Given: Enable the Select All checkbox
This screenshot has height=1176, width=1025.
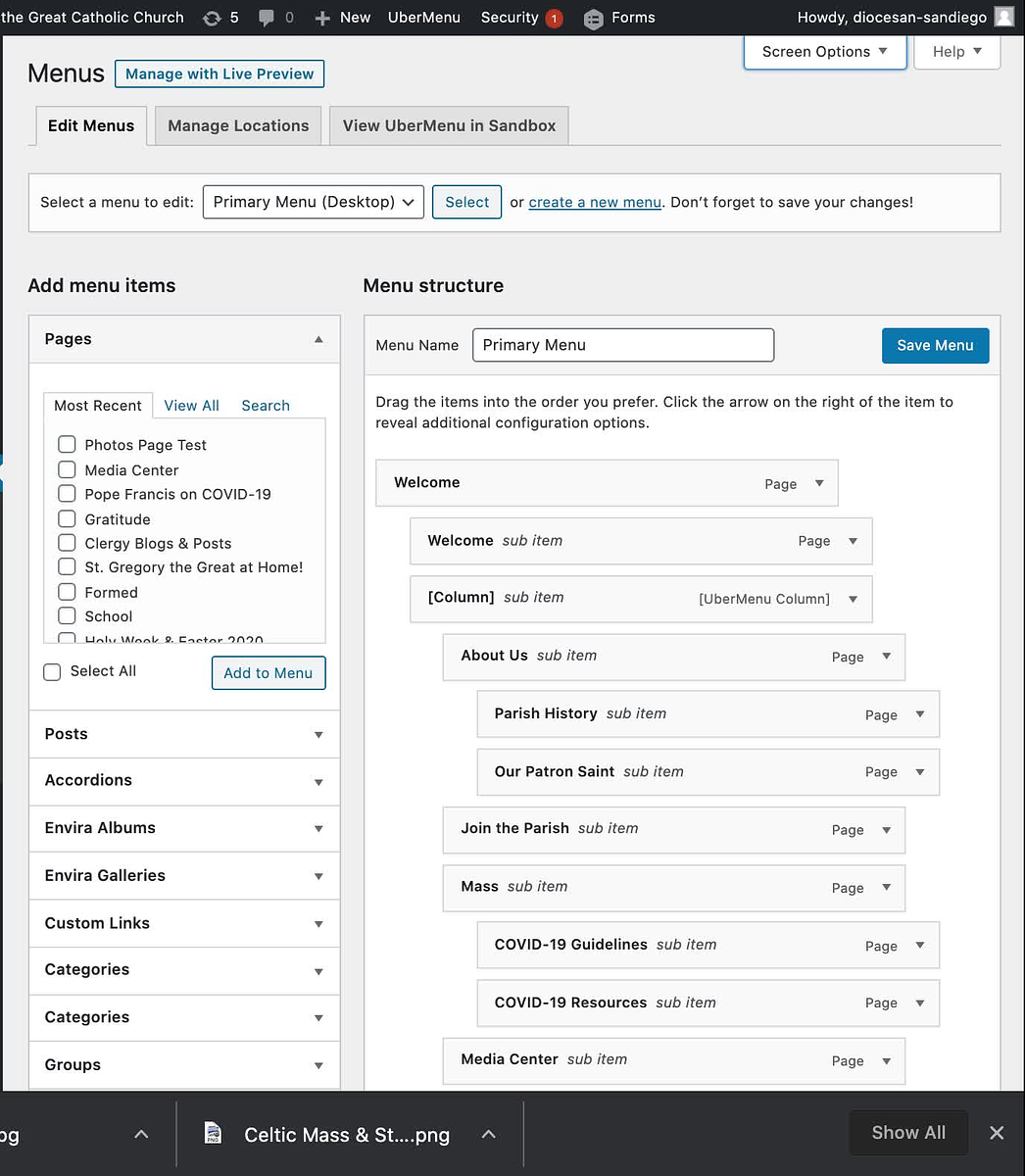Looking at the screenshot, I should click(x=52, y=671).
